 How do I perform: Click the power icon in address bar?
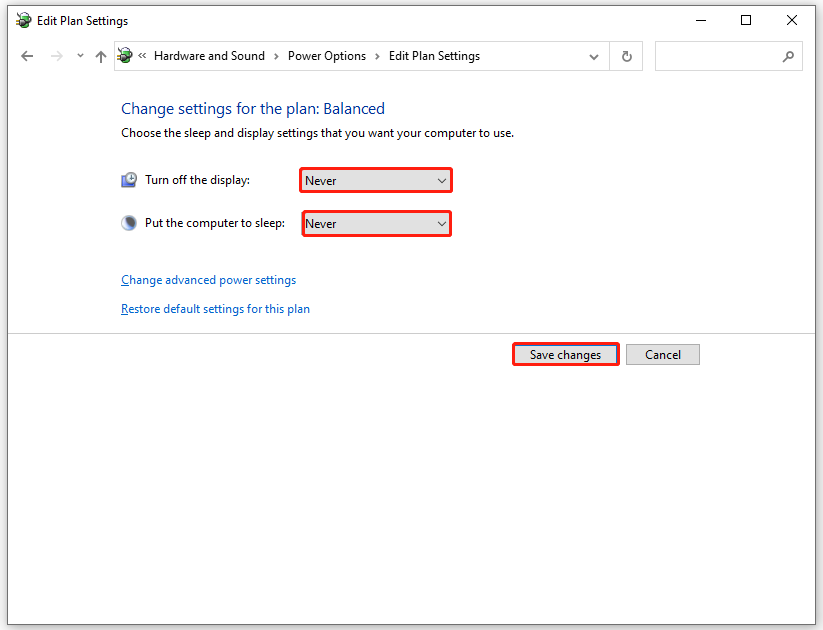(125, 56)
